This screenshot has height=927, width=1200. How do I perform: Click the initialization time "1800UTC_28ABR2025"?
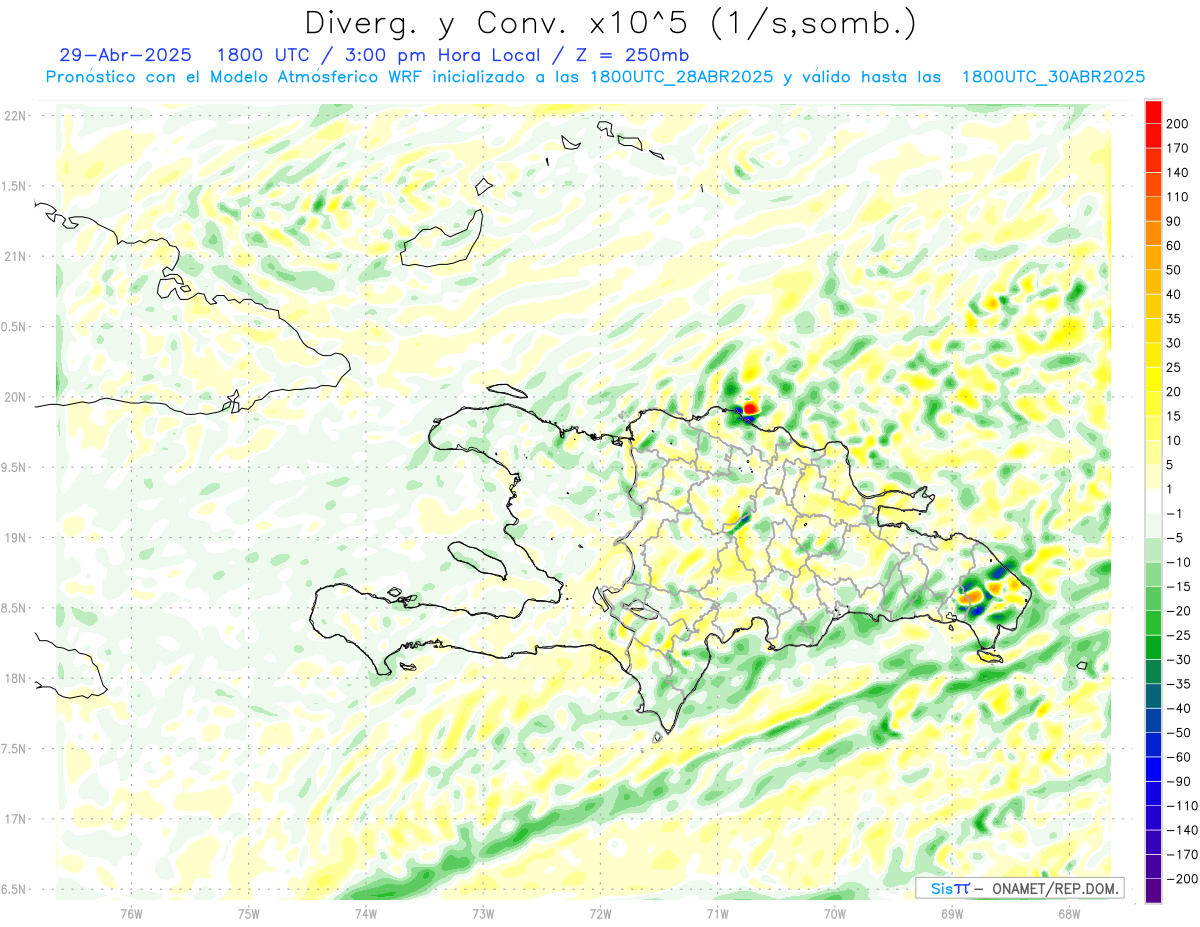tap(682, 77)
